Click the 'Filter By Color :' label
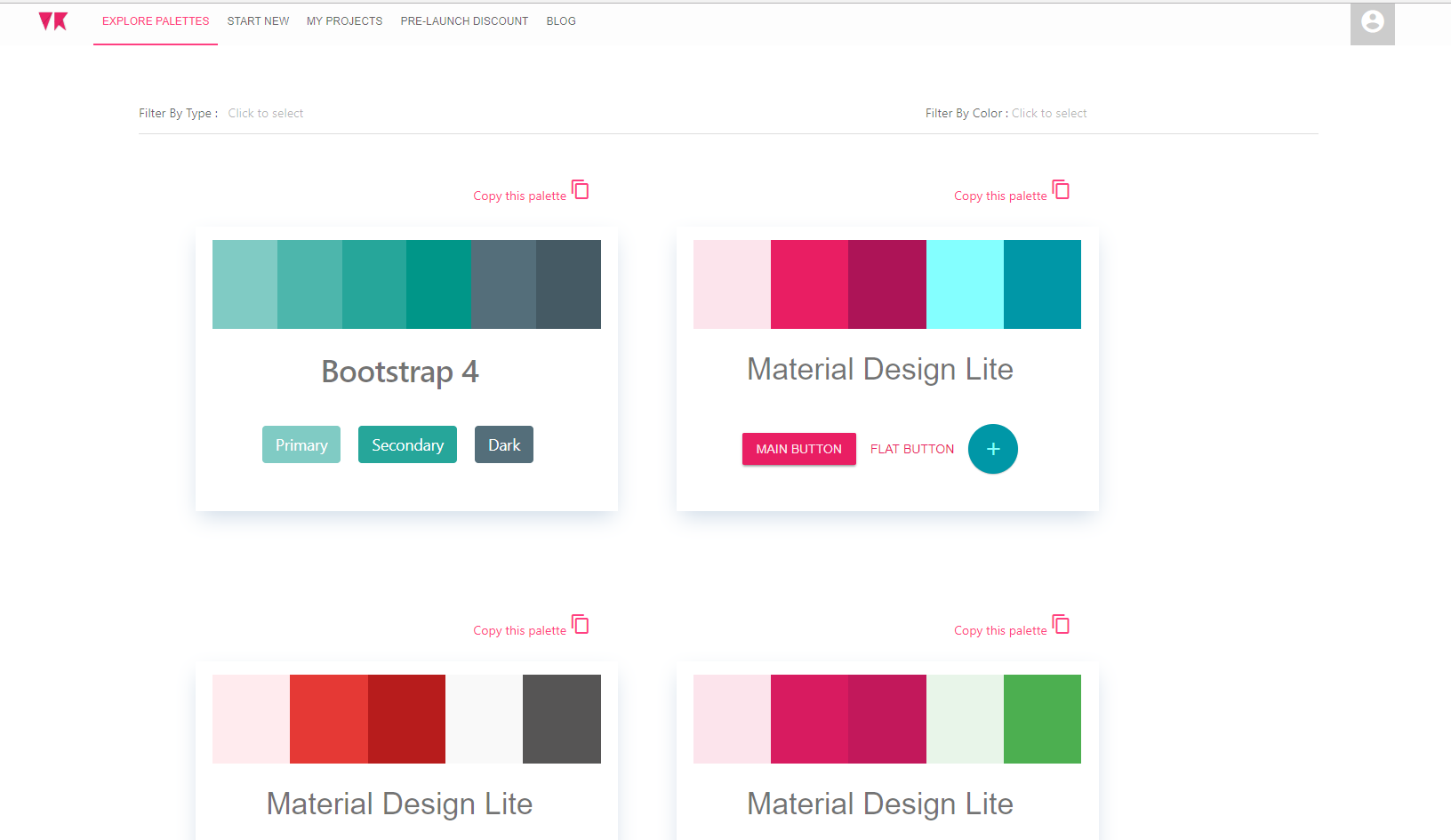1451x840 pixels. 966,114
